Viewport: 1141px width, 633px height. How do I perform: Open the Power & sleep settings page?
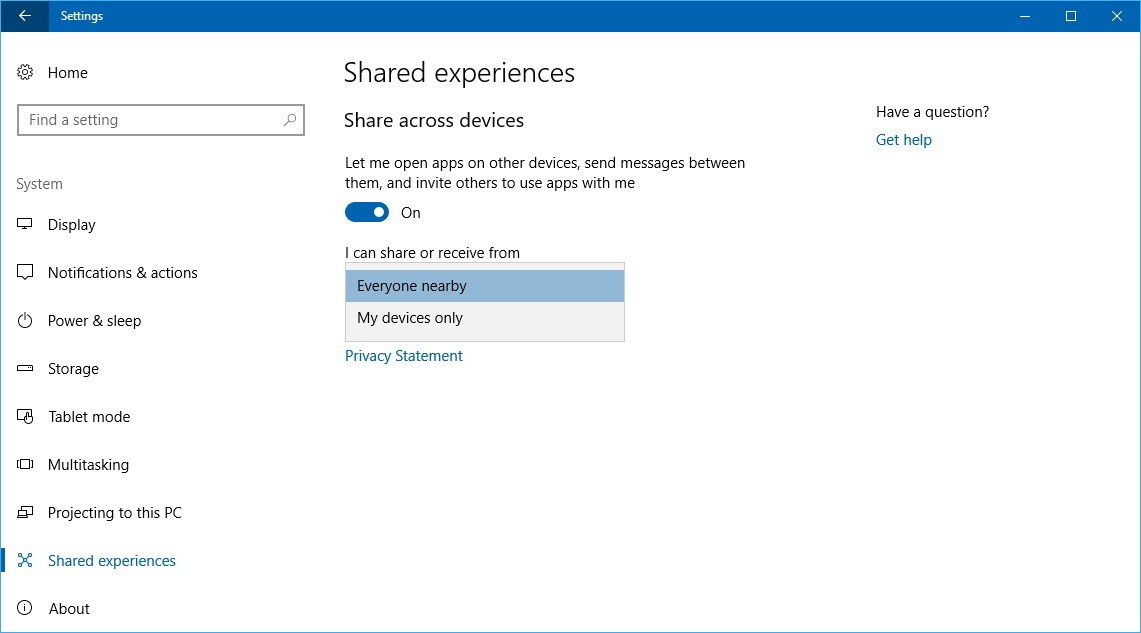click(94, 321)
